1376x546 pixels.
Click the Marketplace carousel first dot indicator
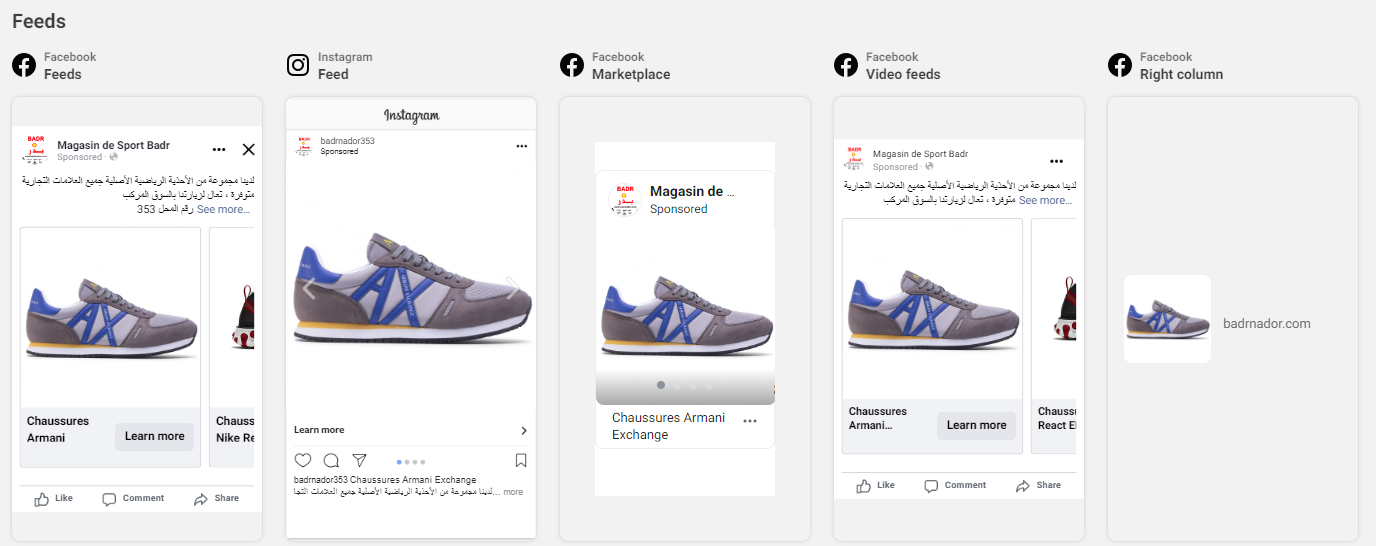coord(661,385)
